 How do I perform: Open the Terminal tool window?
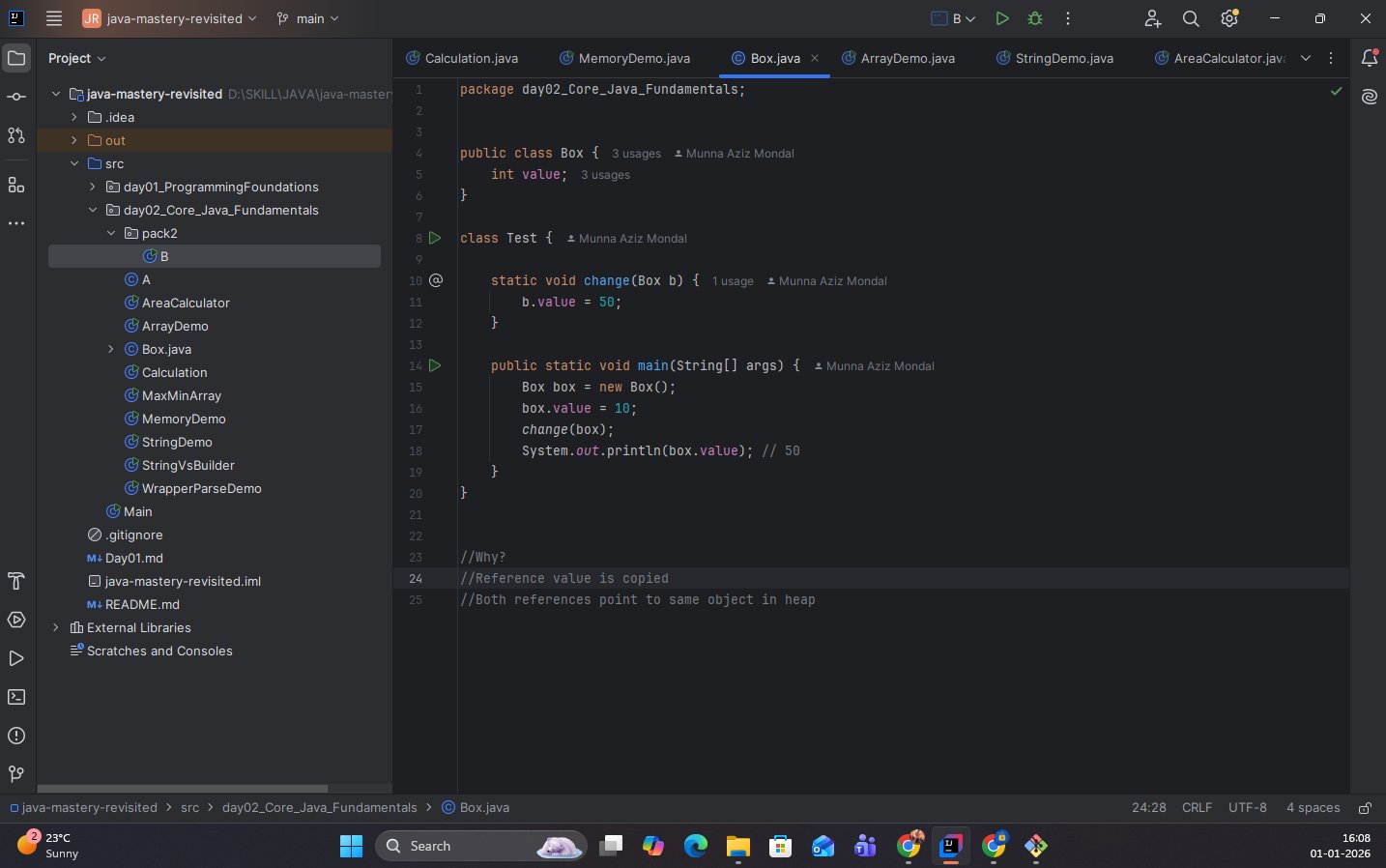16,697
